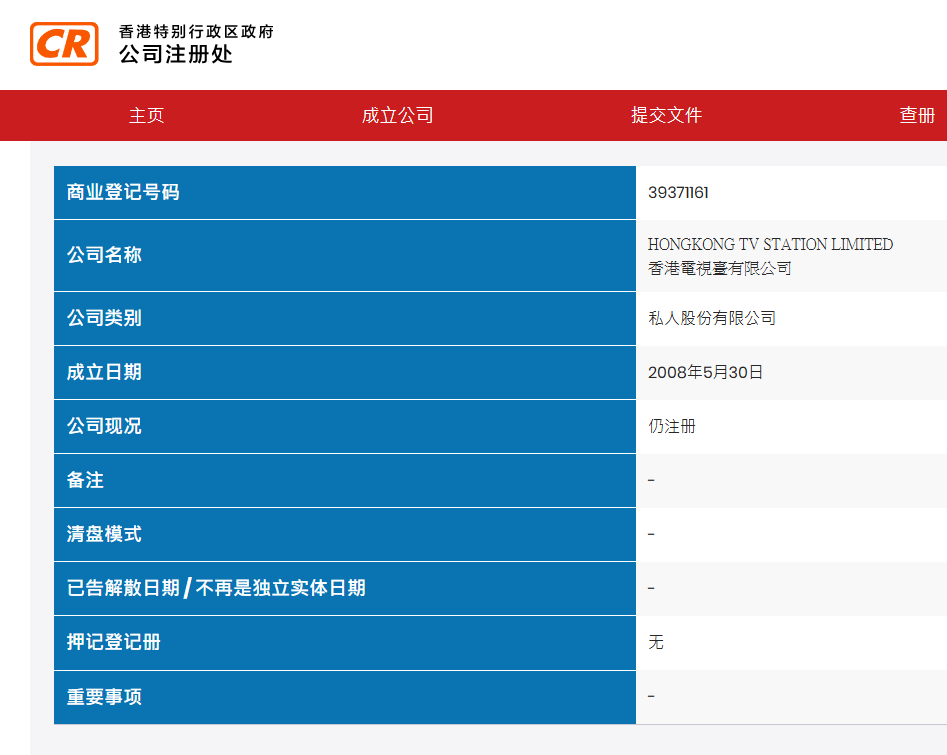Click the 成立日期 row label
Image resolution: width=947 pixels, height=755 pixels.
104,372
